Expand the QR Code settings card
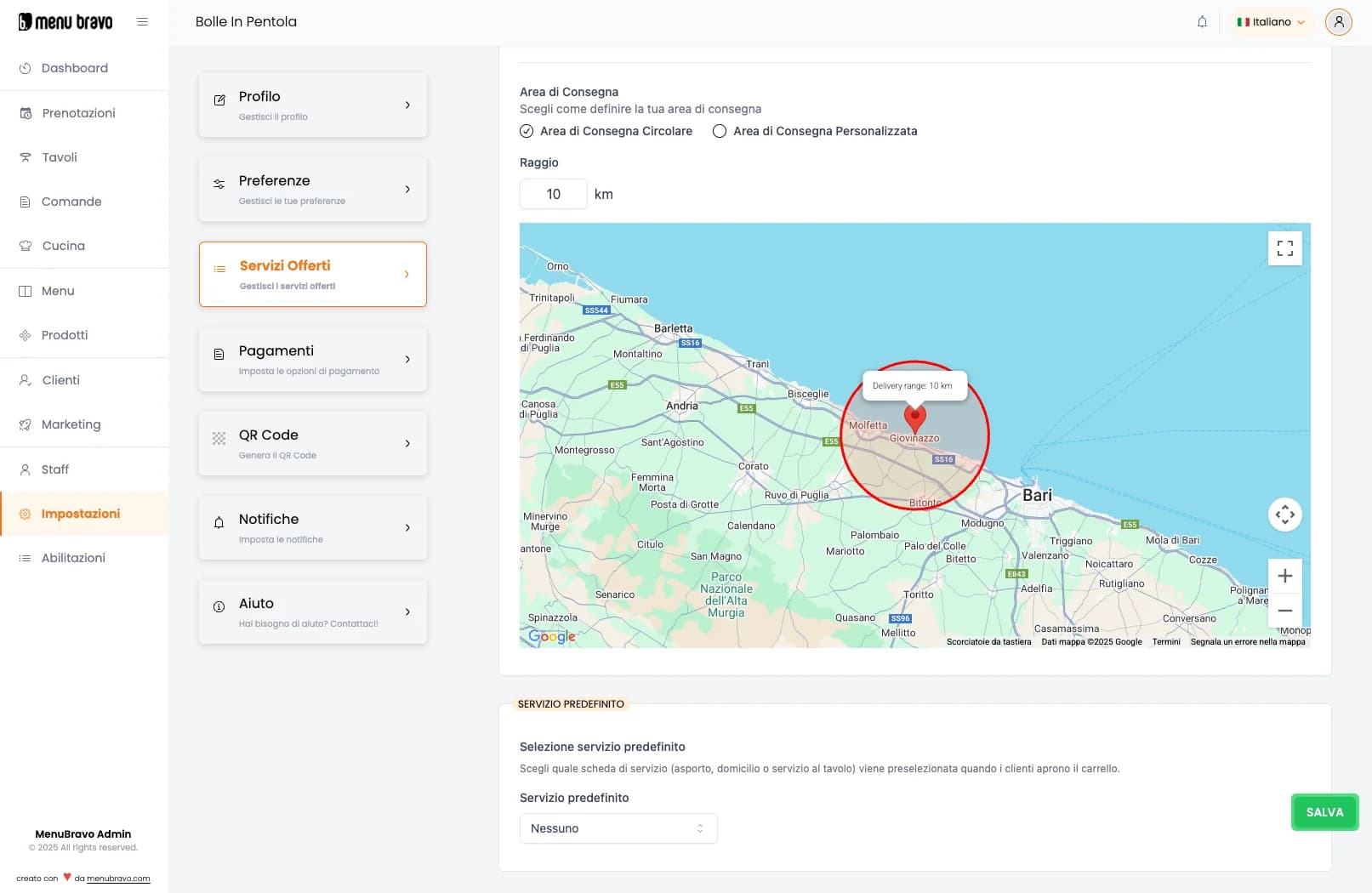The height and width of the screenshot is (893, 1372). point(312,443)
